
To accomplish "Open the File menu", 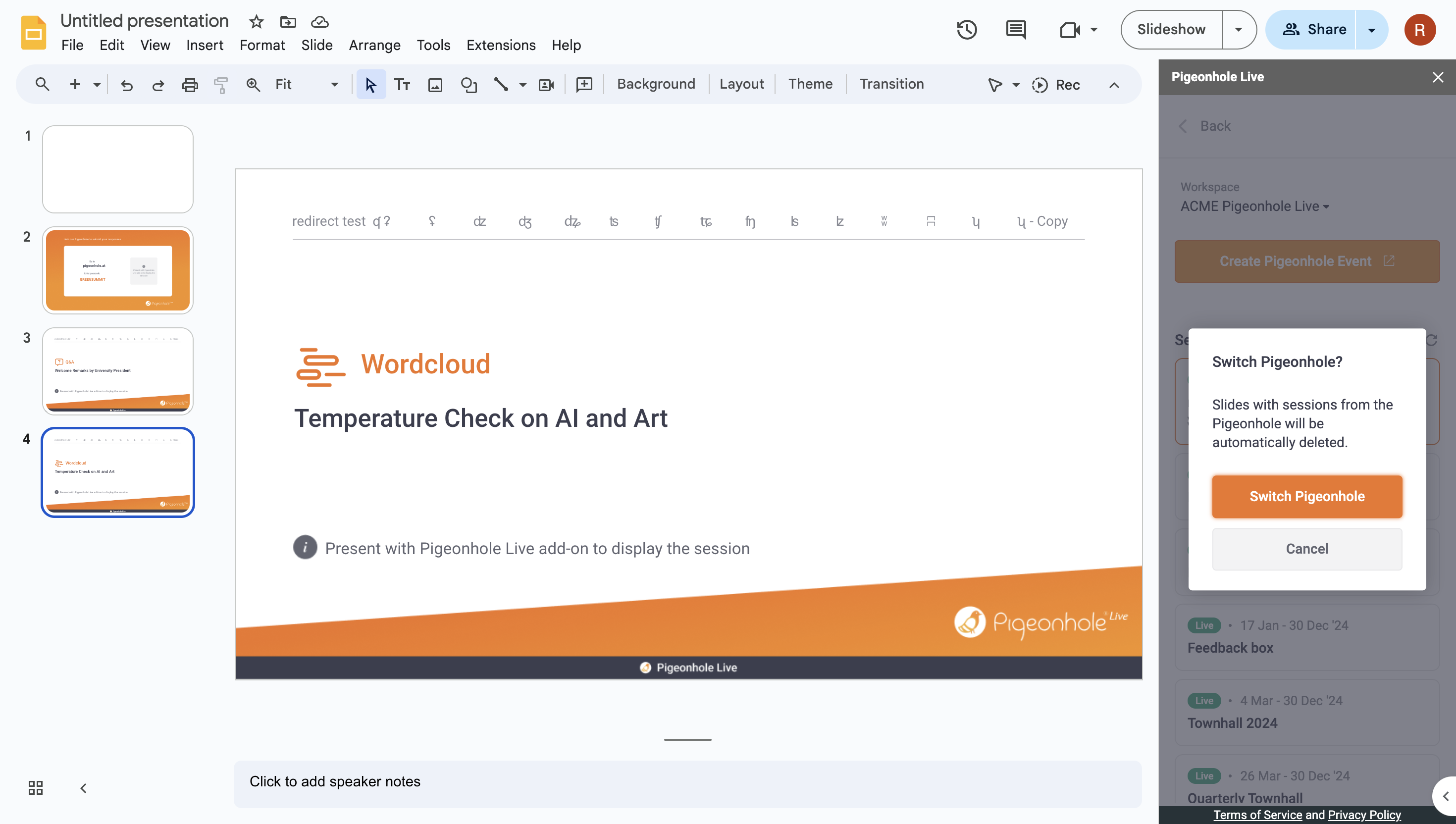I will pyautogui.click(x=72, y=45).
